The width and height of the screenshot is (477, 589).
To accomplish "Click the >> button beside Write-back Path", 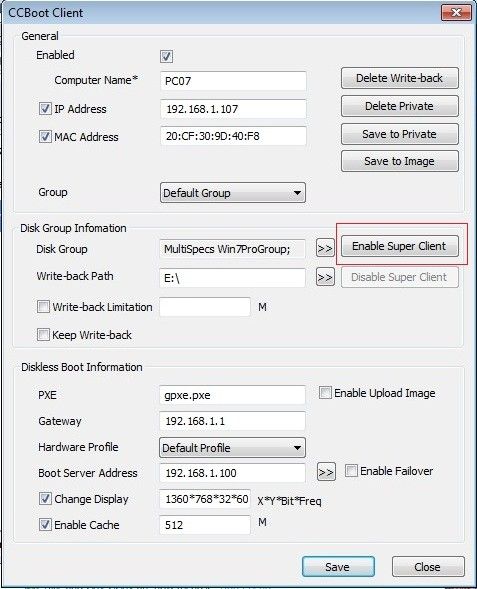I will tap(325, 277).
